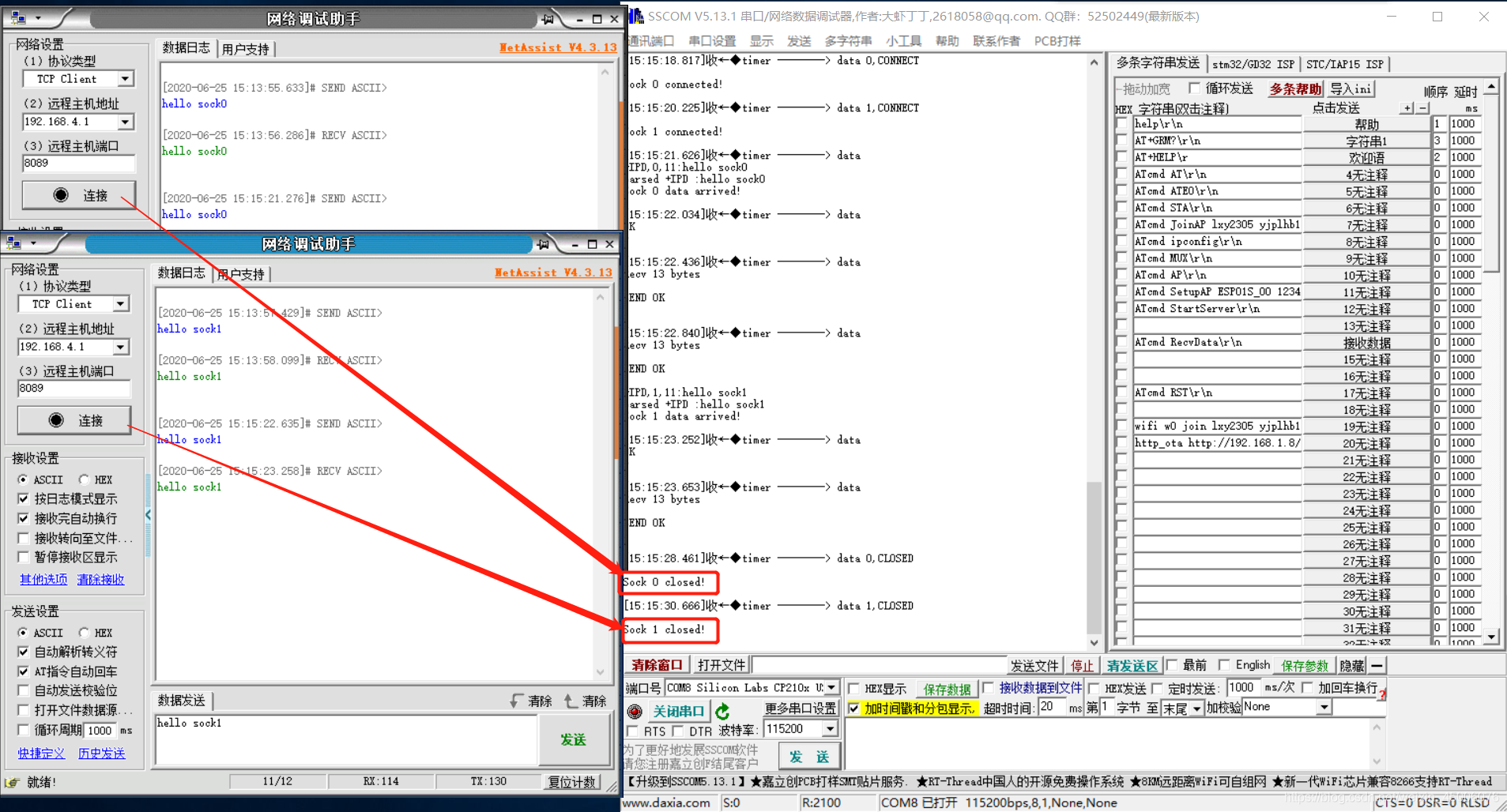The image size is (1507, 812).
Task: Click 关闭串口 button
Action: pos(678,711)
